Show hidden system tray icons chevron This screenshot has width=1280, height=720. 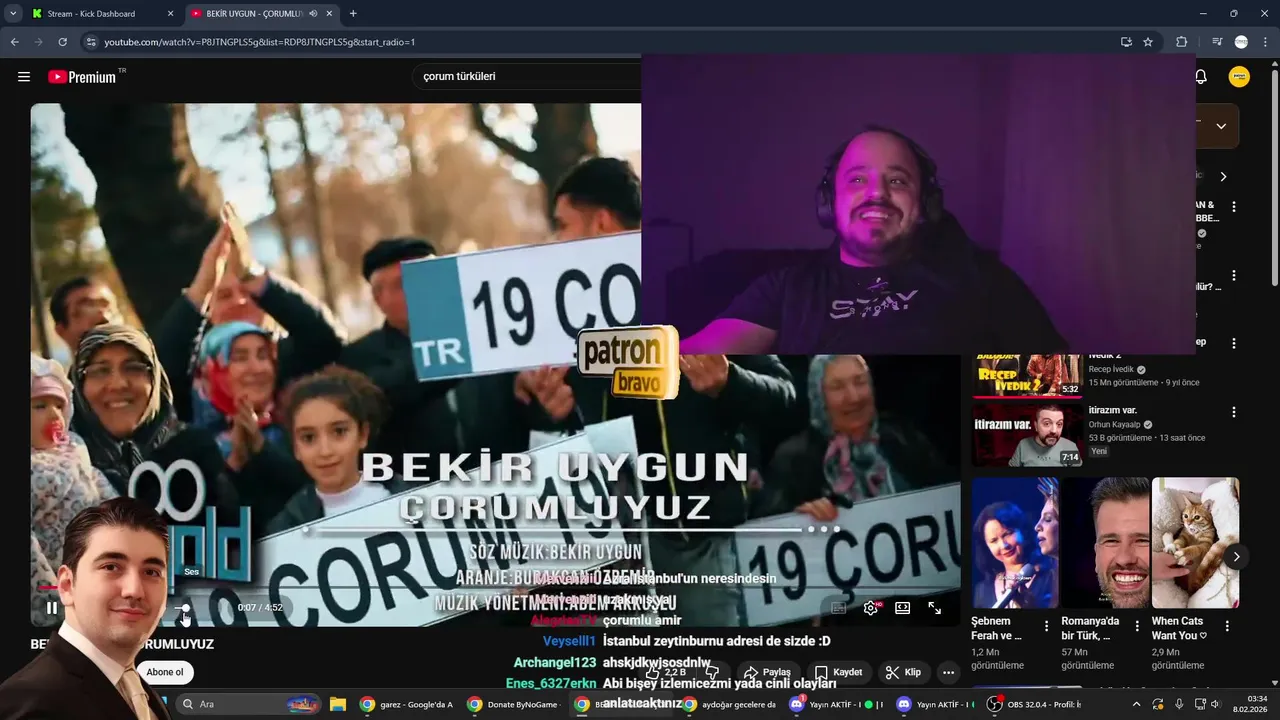click(x=1136, y=704)
